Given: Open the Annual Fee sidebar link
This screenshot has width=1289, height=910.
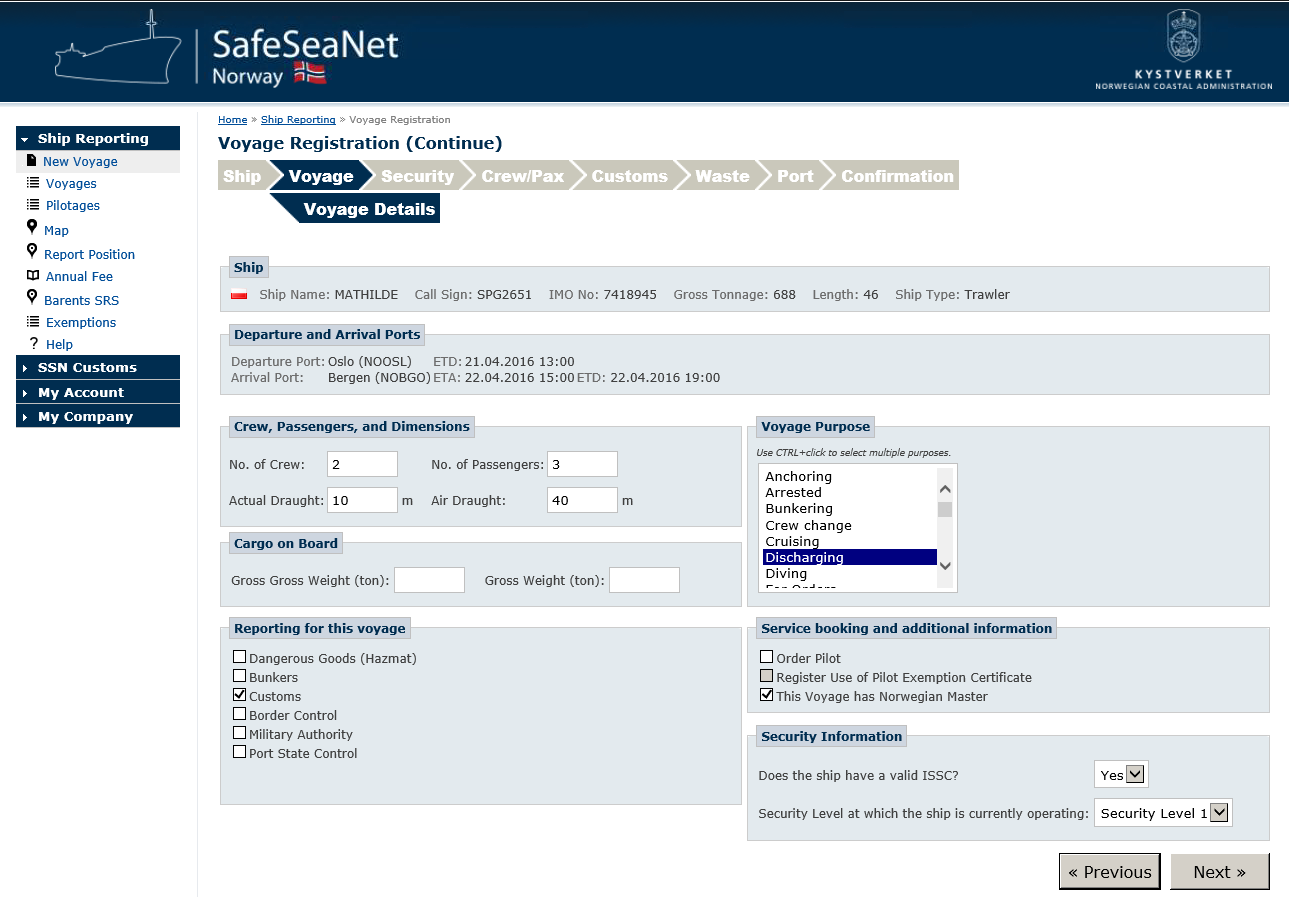Looking at the screenshot, I should pos(79,276).
